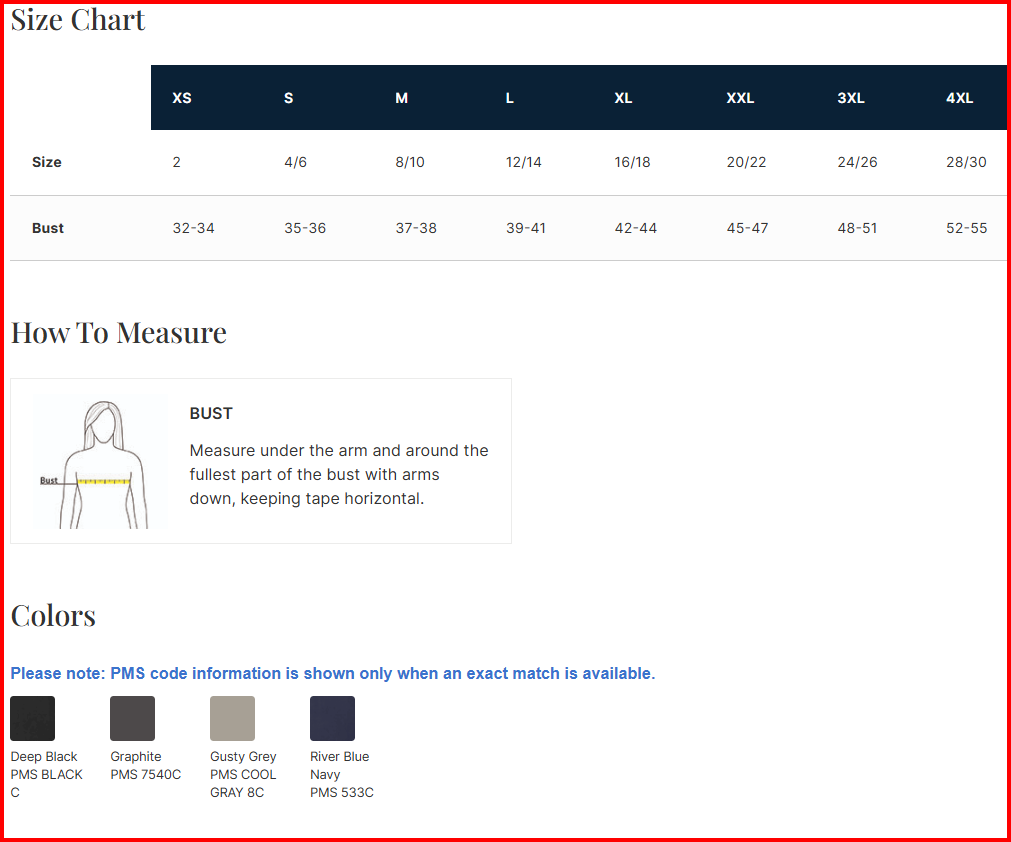This screenshot has height=842, width=1011.
Task: Select the 4XL column header
Action: pos(959,98)
